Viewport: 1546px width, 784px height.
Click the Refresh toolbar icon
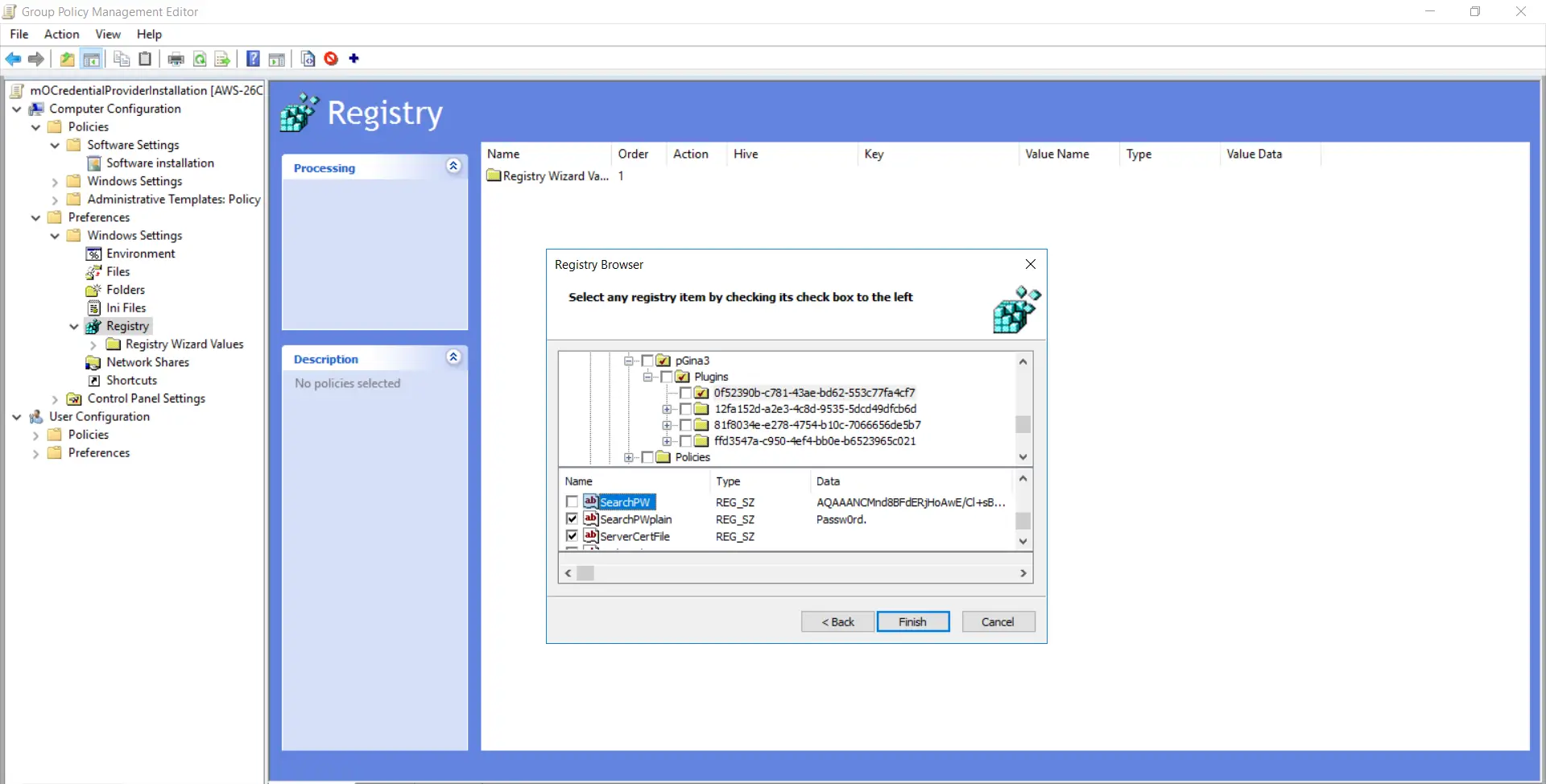[200, 59]
